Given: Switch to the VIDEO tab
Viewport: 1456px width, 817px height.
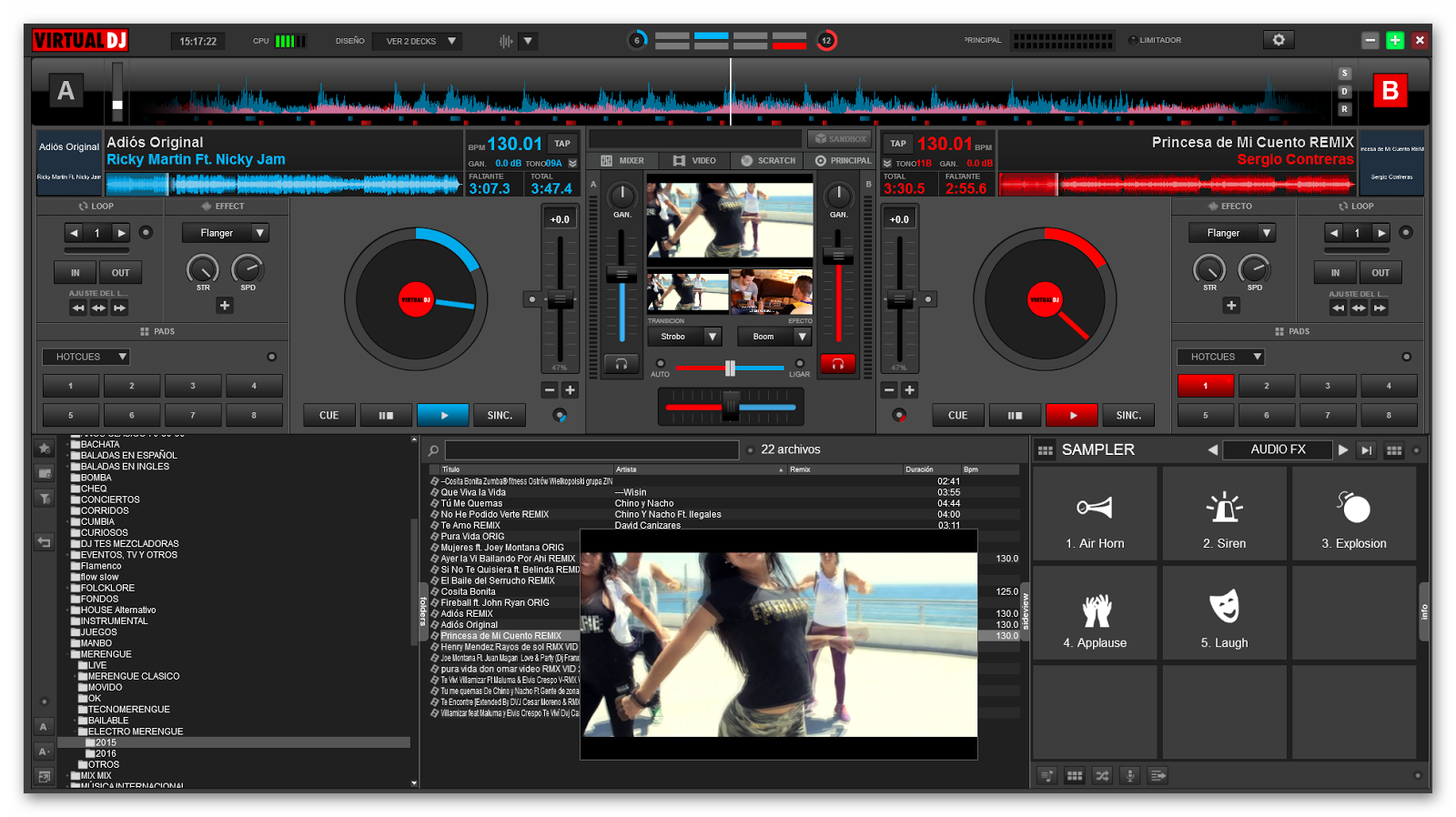Looking at the screenshot, I should tap(694, 160).
